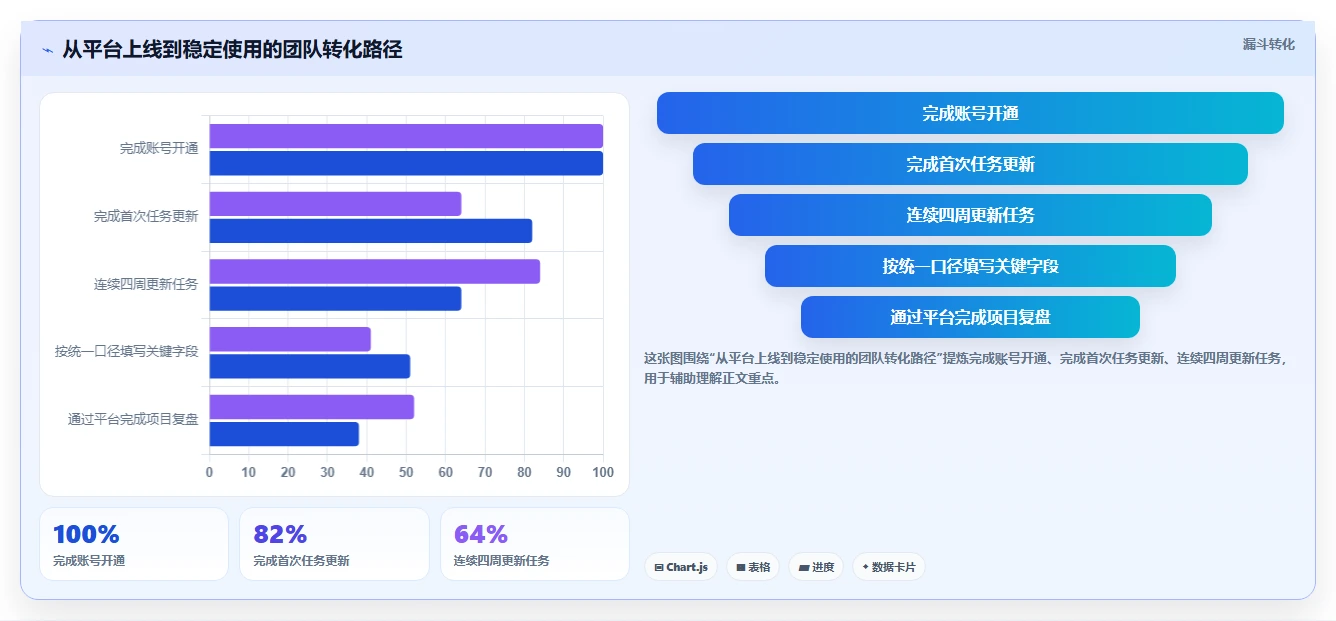Click the chart axis label 按统一口径填写关键字段

(127, 351)
